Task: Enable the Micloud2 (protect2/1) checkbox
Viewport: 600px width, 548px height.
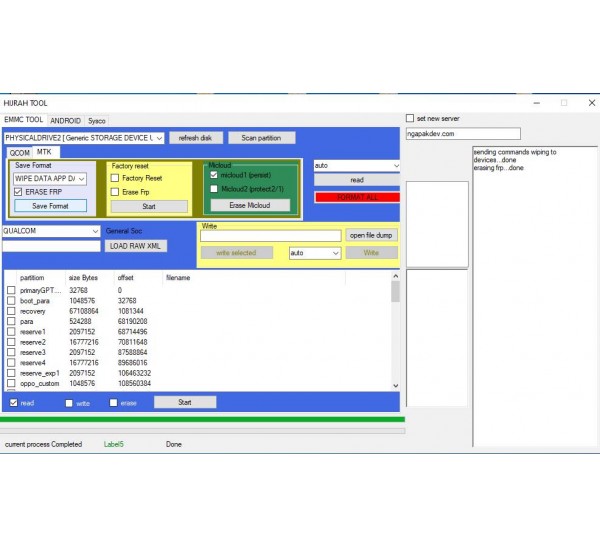Action: 214,189
